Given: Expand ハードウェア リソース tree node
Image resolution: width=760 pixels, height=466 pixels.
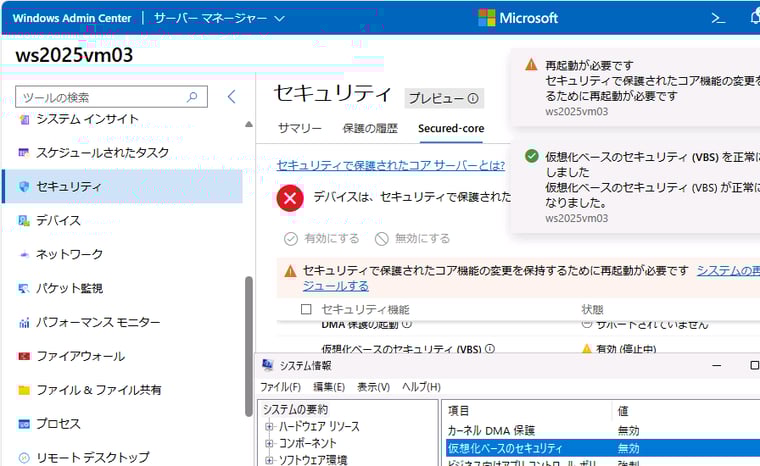Looking at the screenshot, I should [x=269, y=427].
